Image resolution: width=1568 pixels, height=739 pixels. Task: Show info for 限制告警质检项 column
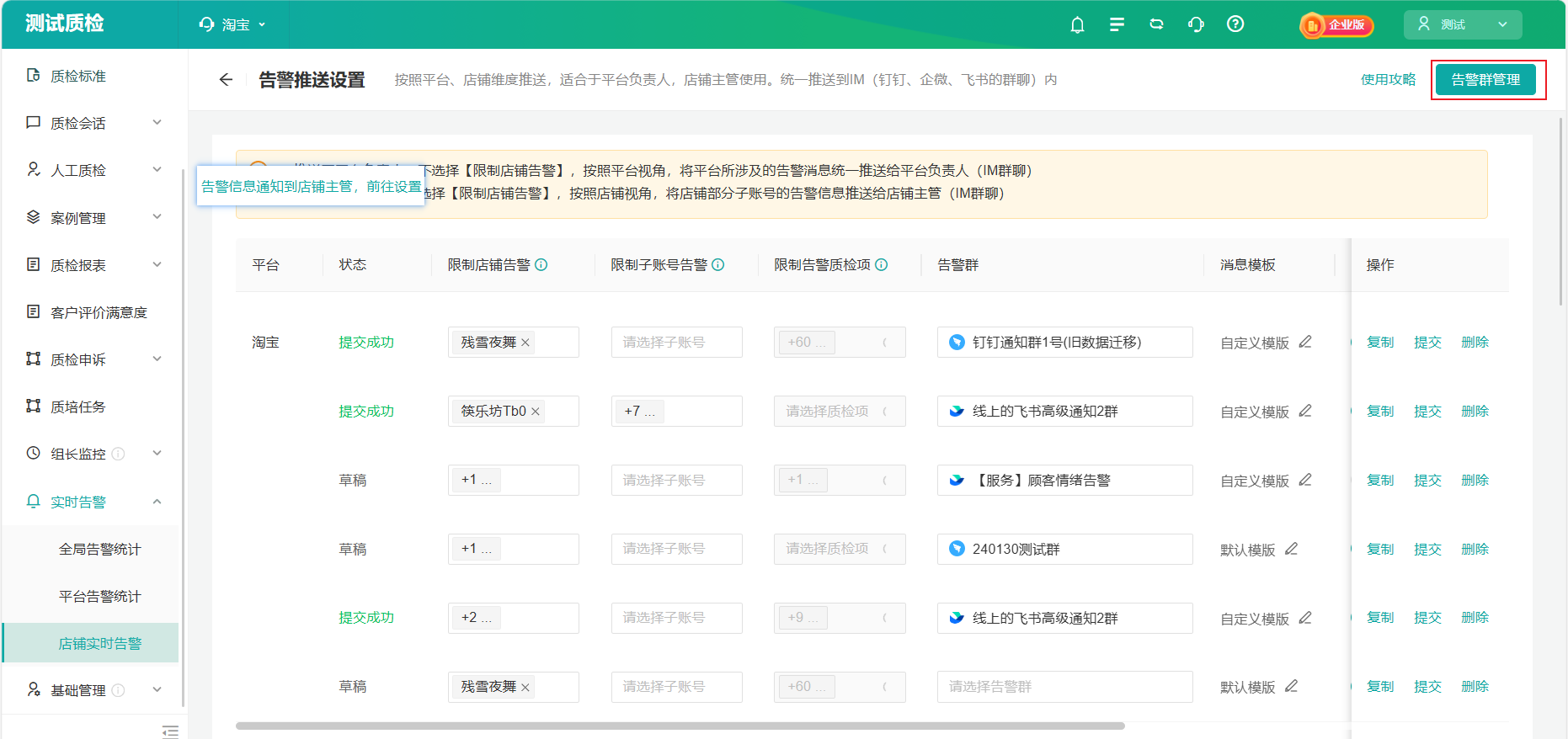pyautogui.click(x=882, y=264)
